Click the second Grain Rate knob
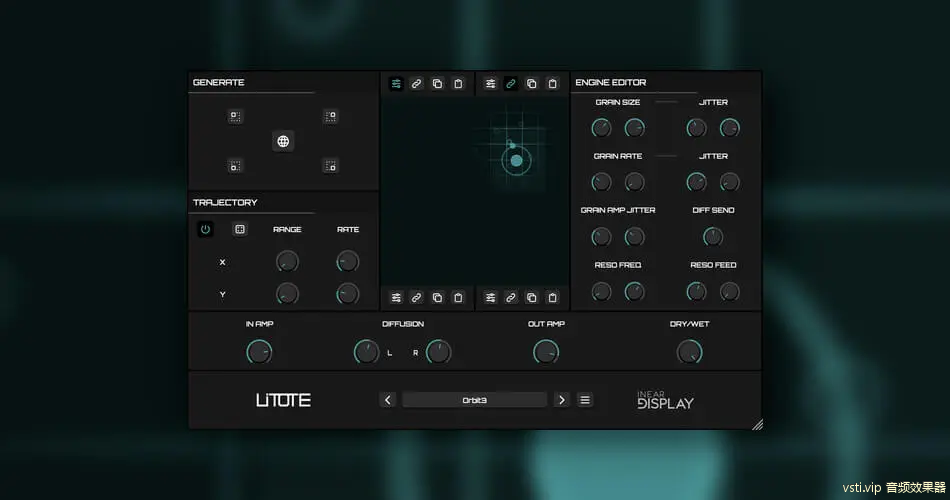Screen dimensions: 950x500 tap(634, 182)
